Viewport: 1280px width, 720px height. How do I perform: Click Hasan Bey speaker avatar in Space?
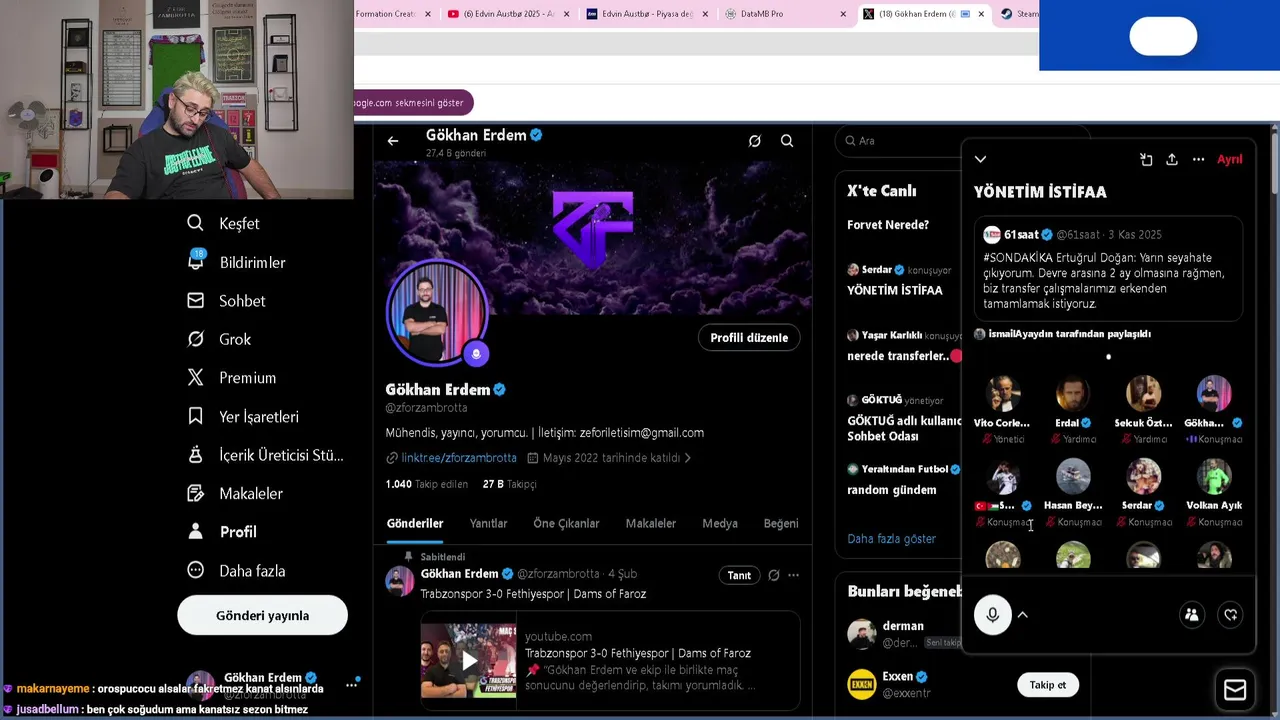(x=1073, y=477)
